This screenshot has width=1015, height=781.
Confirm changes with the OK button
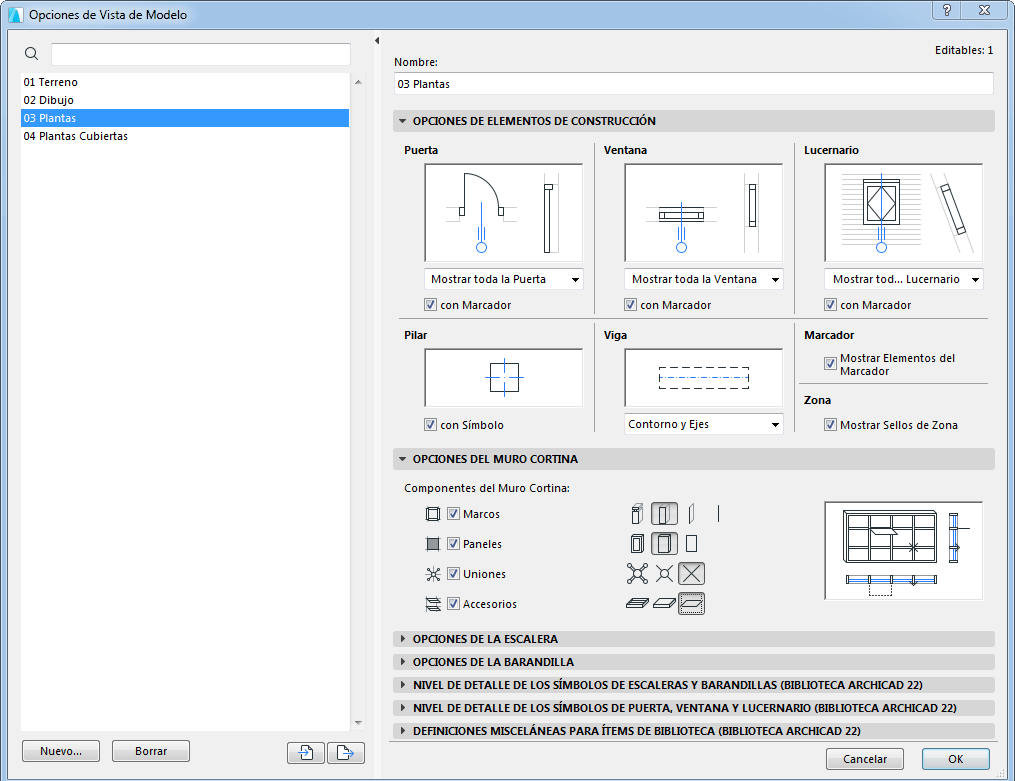coord(955,759)
